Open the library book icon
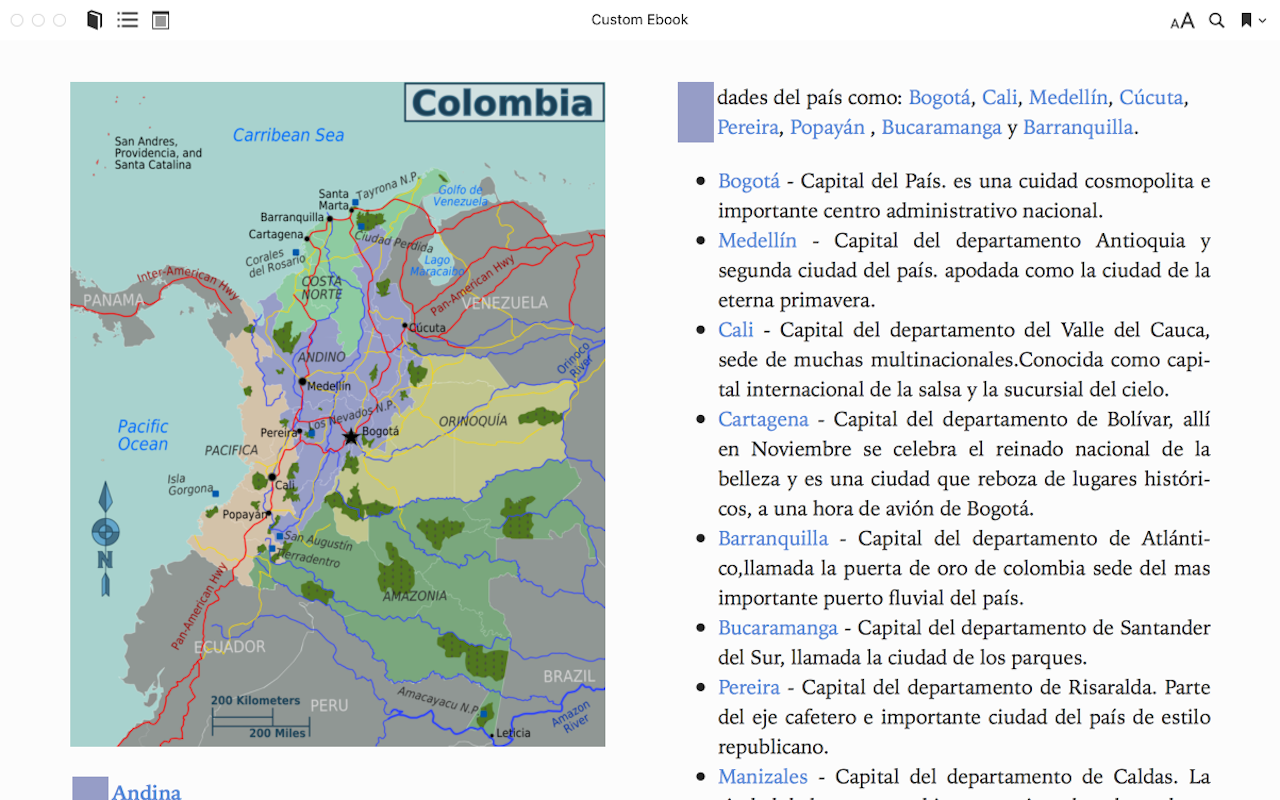Screen dimensions: 1280x800 pyautogui.click(x=94, y=20)
